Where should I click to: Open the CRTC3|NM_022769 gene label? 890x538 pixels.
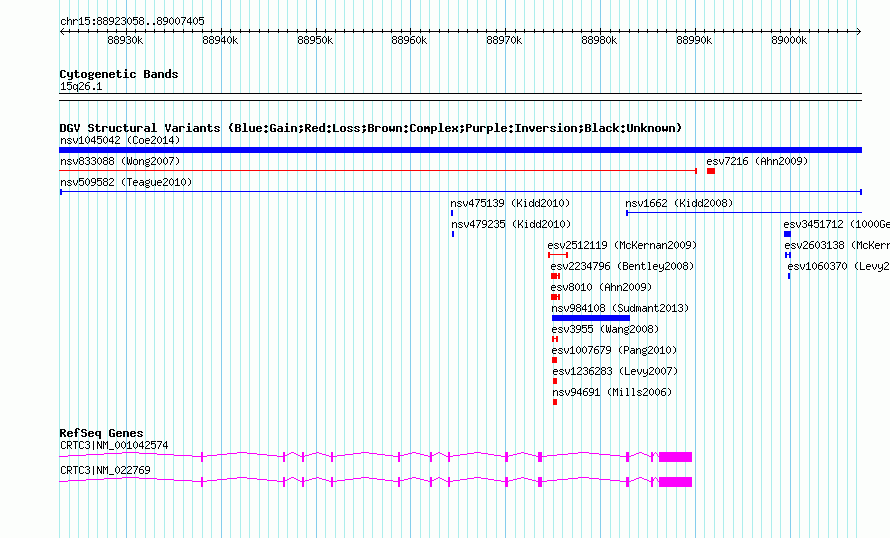pyautogui.click(x=105, y=470)
